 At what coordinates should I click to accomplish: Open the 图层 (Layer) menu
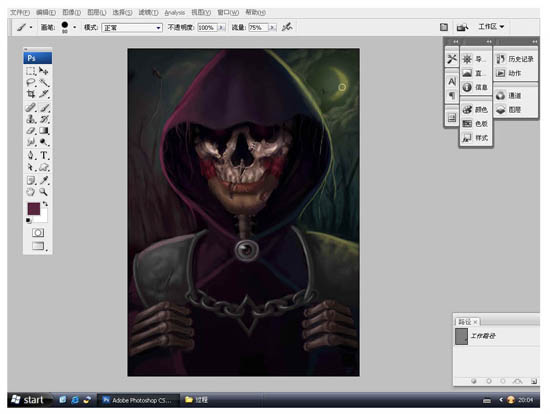pyautogui.click(x=97, y=12)
